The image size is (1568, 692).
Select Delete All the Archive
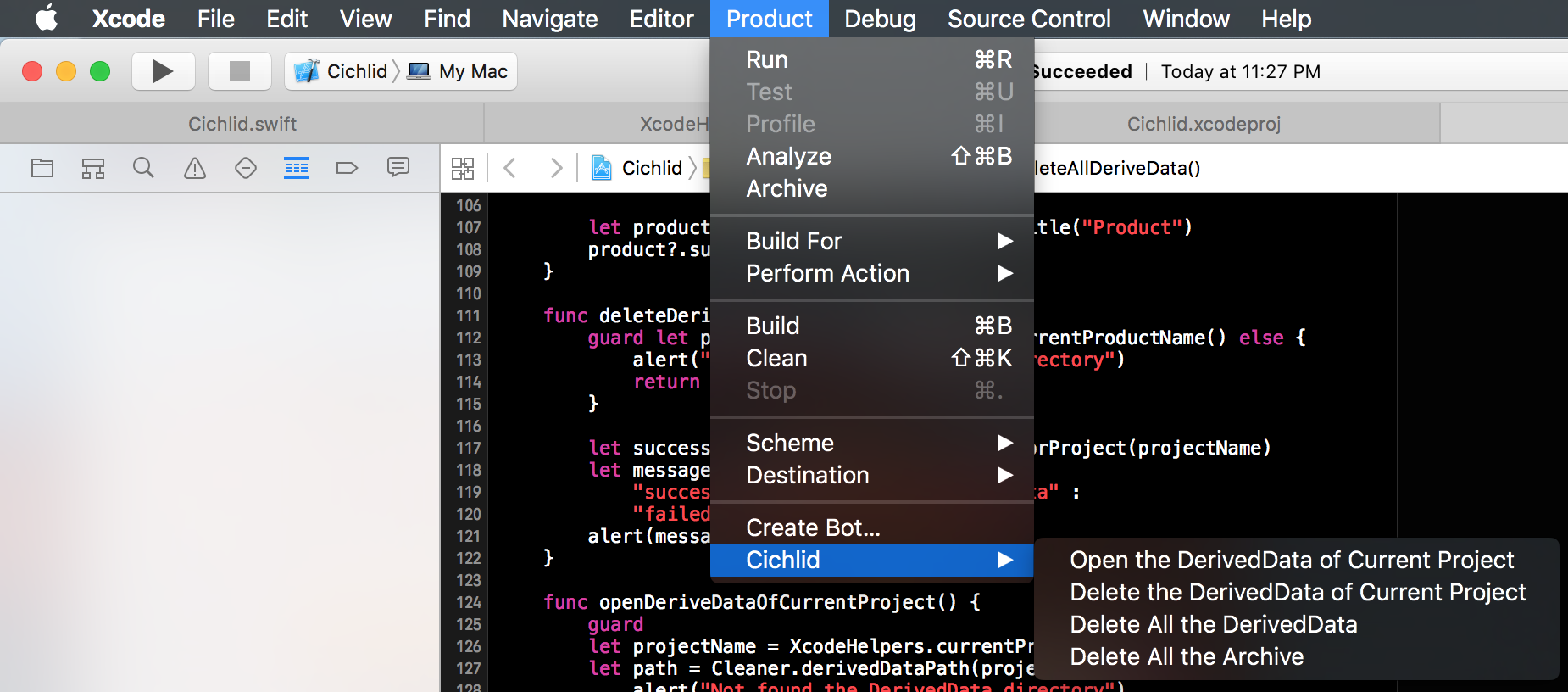point(1296,656)
